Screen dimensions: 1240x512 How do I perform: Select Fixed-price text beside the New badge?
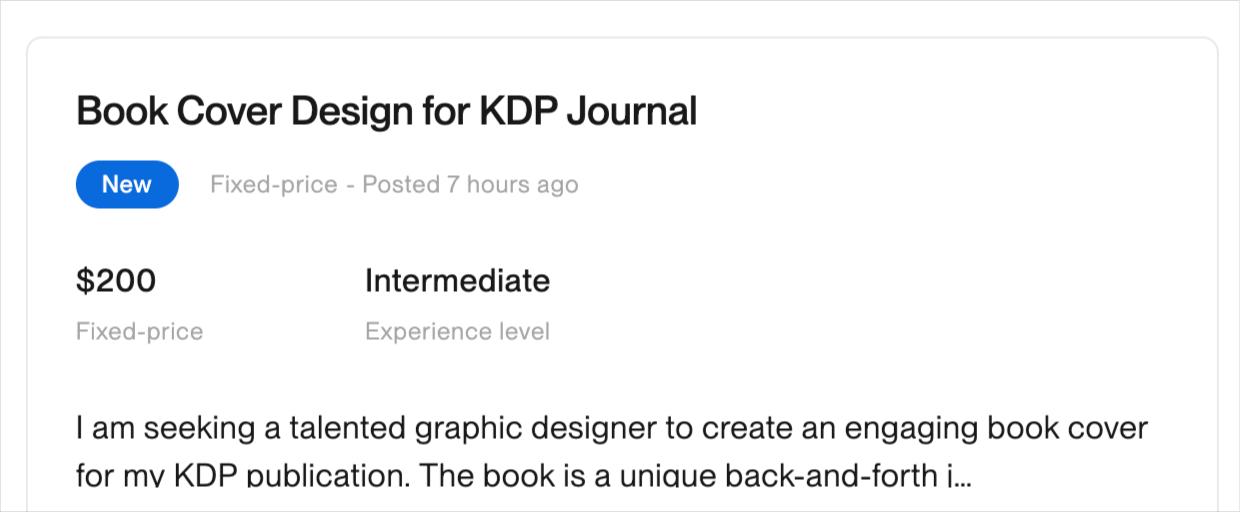pos(273,185)
